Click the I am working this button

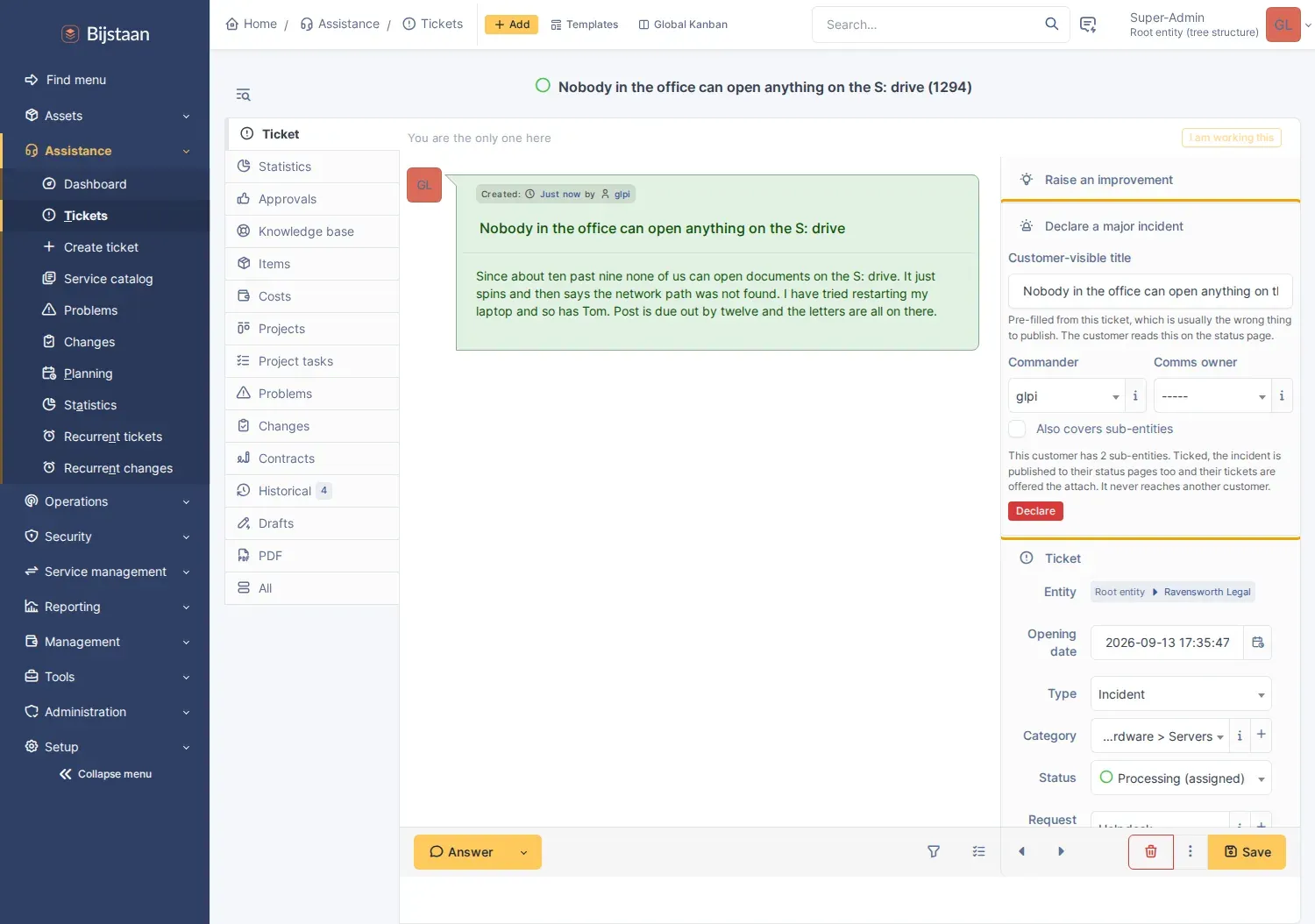click(x=1231, y=138)
